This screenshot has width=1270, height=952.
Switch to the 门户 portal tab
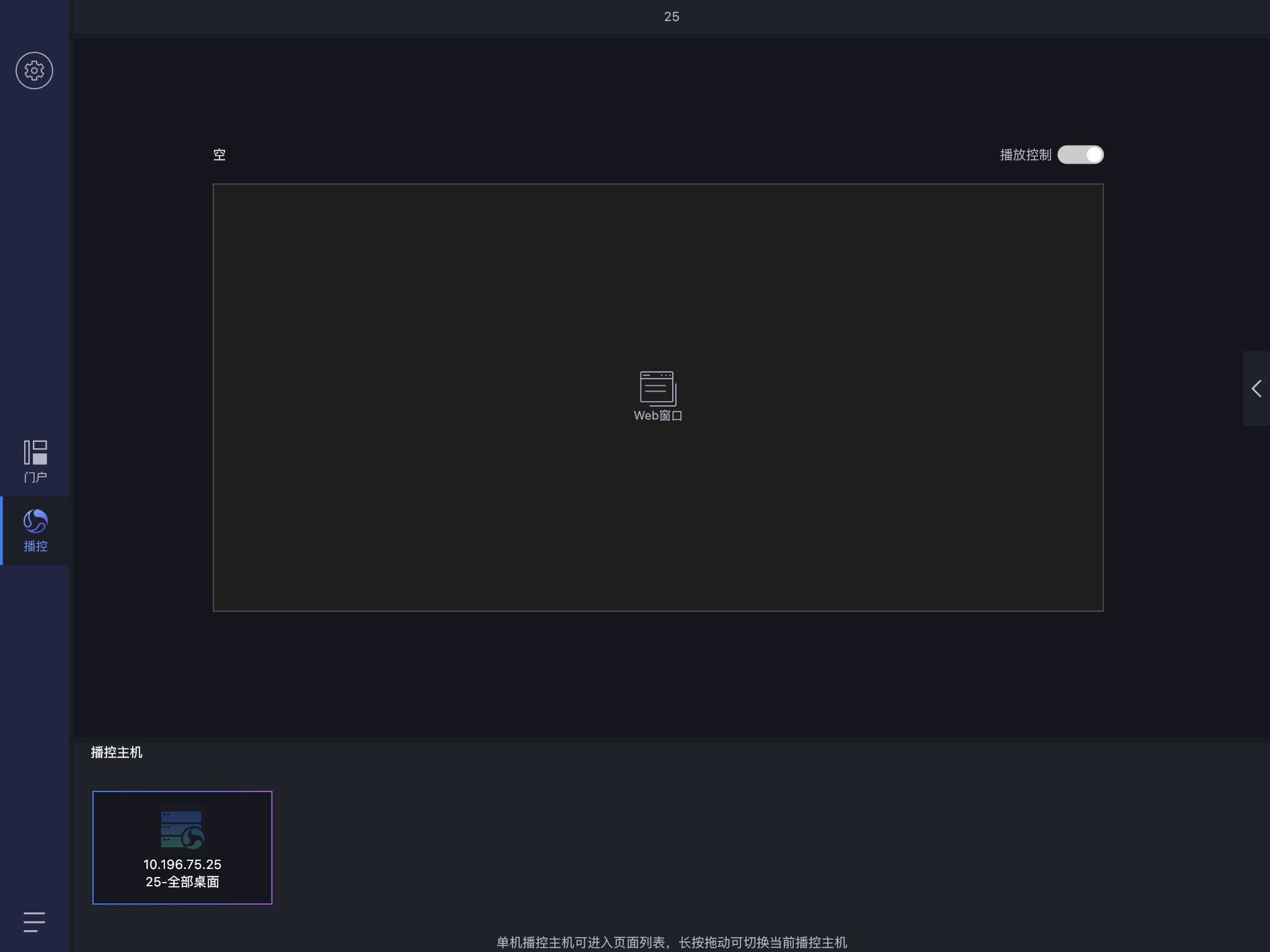pyautogui.click(x=35, y=462)
